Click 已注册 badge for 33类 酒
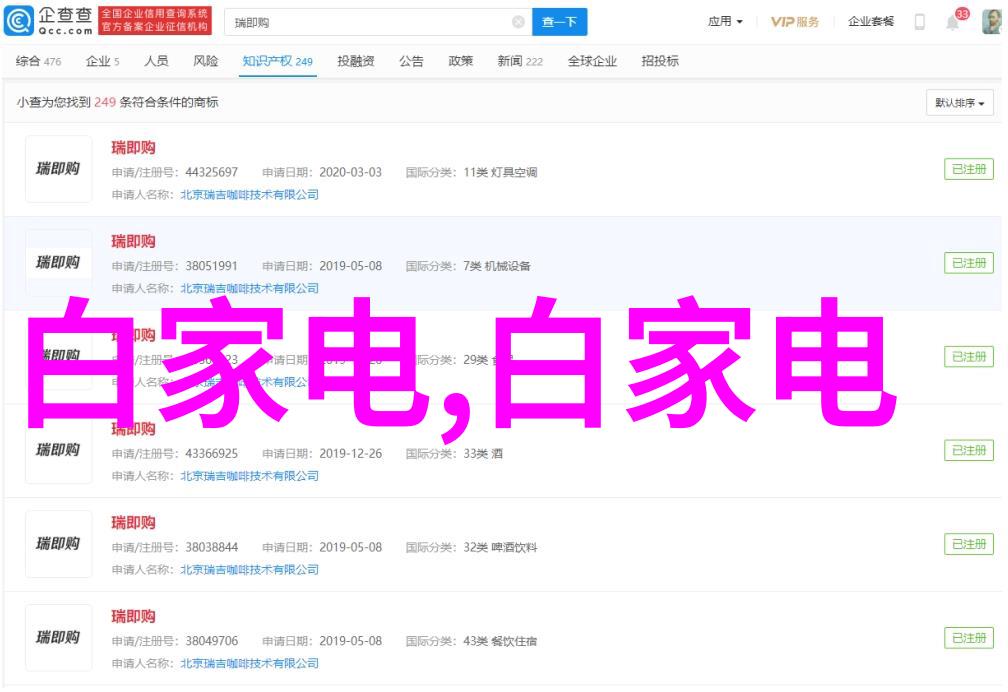This screenshot has width=1008, height=692. pos(969,450)
